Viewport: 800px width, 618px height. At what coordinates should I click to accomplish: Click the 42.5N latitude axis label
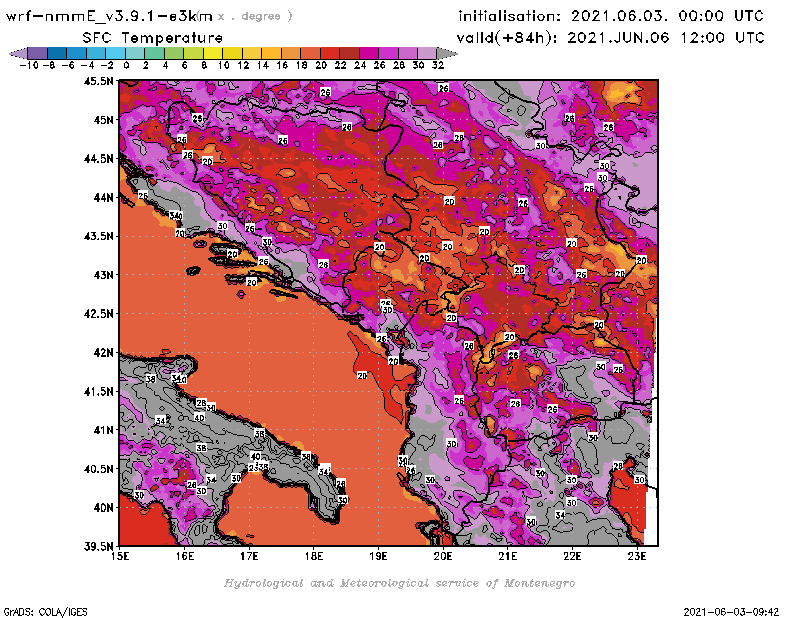(98, 314)
